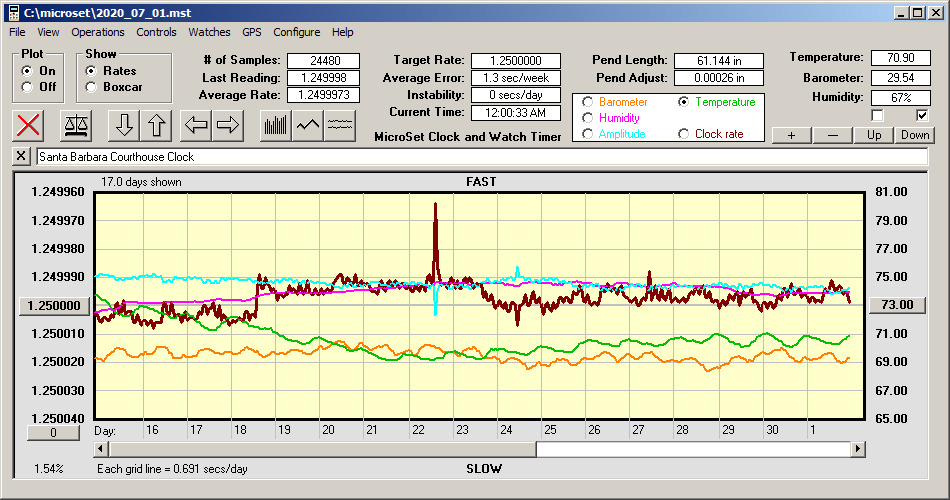Viewport: 950px width, 500px height.
Task: Click the wavy lines smoothing icon
Action: pyautogui.click(x=340, y=125)
